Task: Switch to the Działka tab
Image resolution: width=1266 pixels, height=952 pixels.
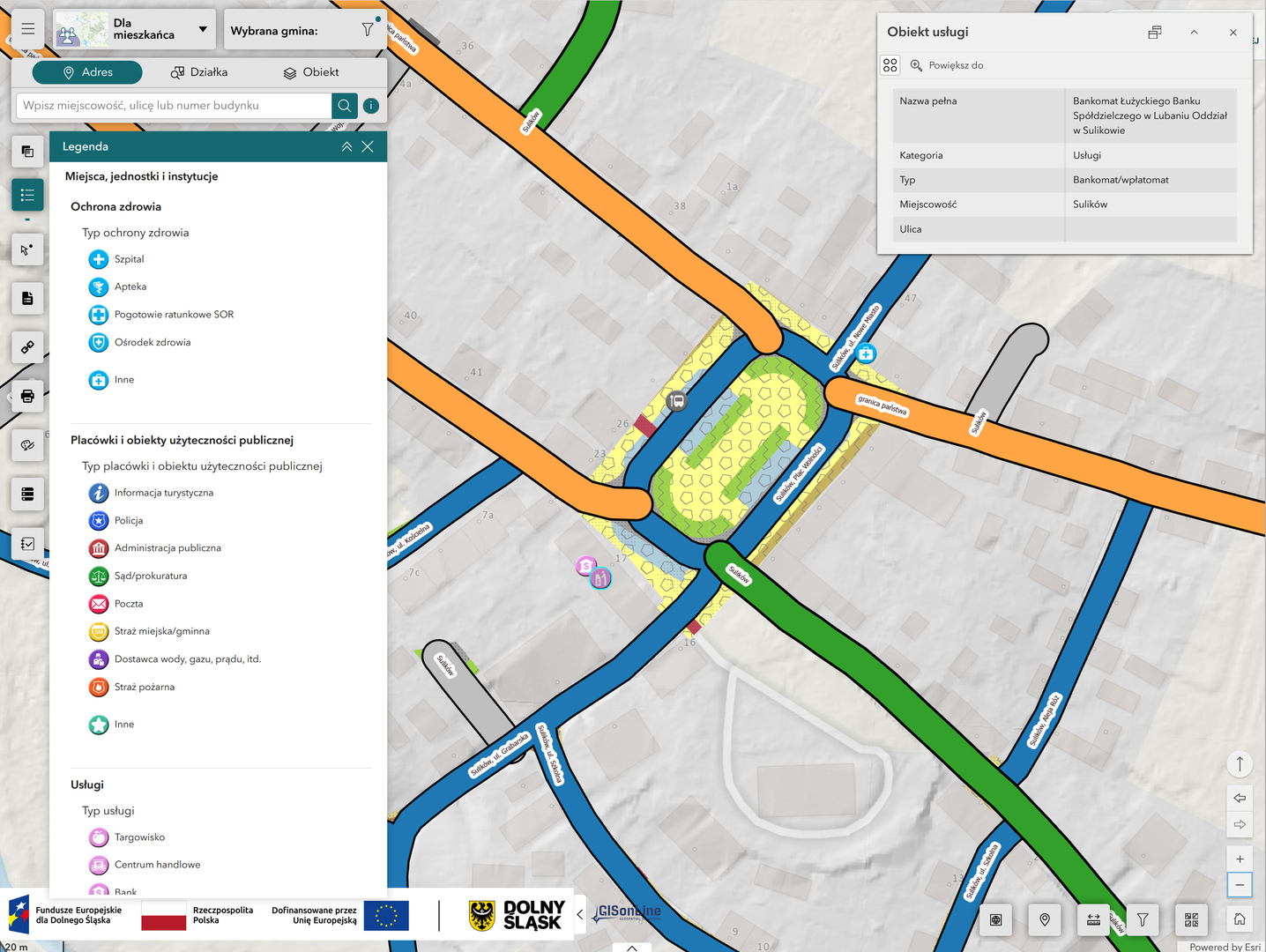Action: pyautogui.click(x=199, y=72)
